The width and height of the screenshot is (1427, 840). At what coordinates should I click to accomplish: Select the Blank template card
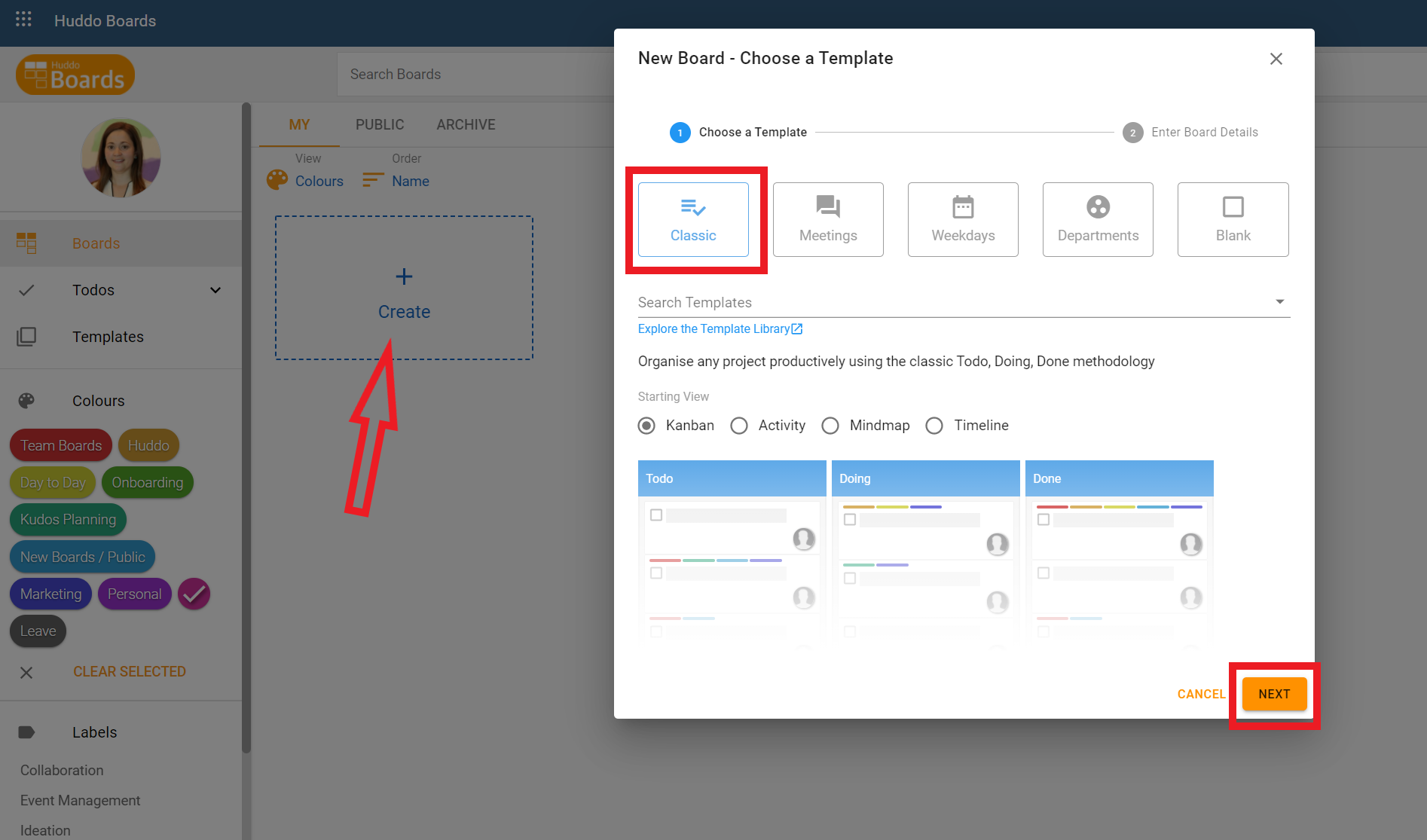point(1233,219)
